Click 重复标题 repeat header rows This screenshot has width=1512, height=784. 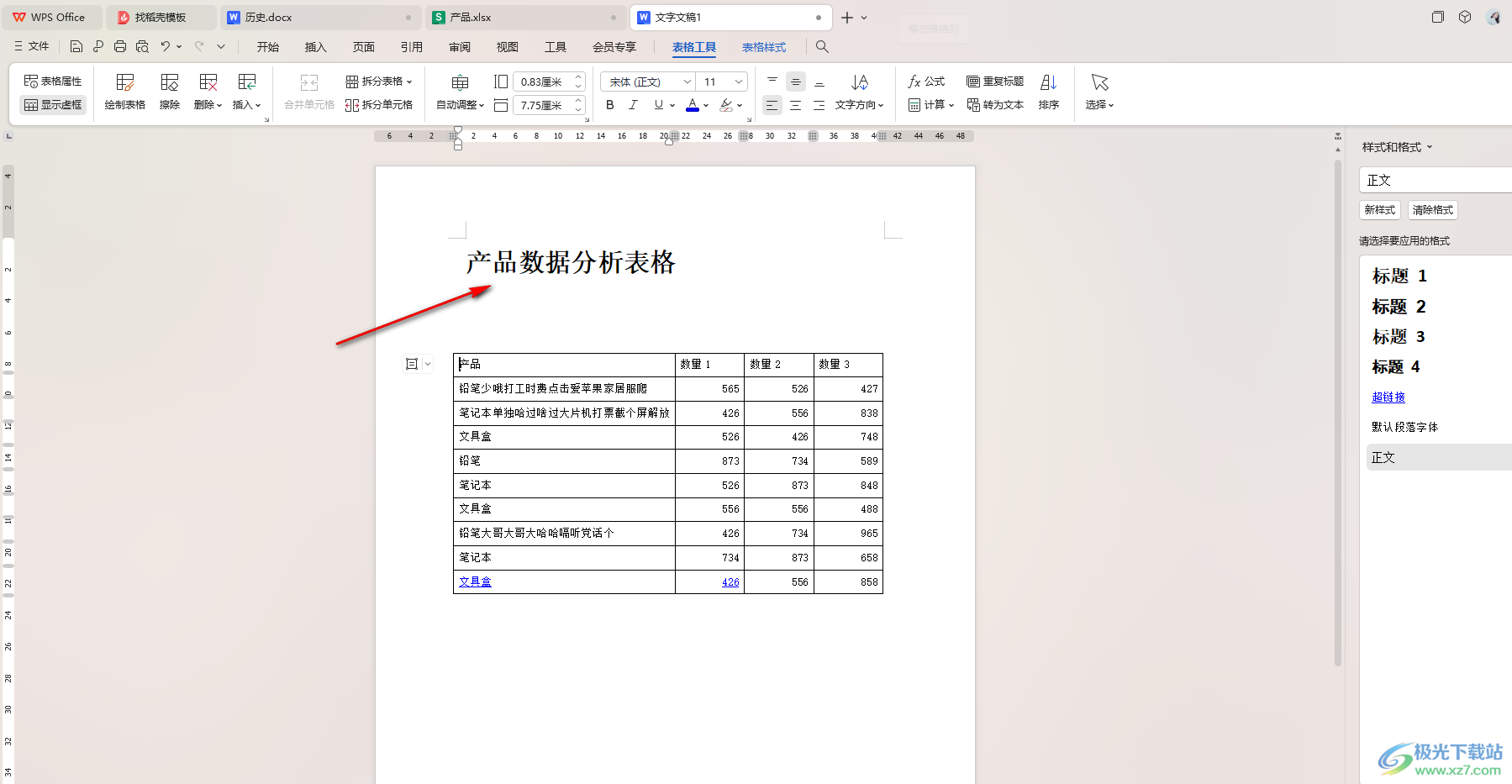(x=995, y=82)
